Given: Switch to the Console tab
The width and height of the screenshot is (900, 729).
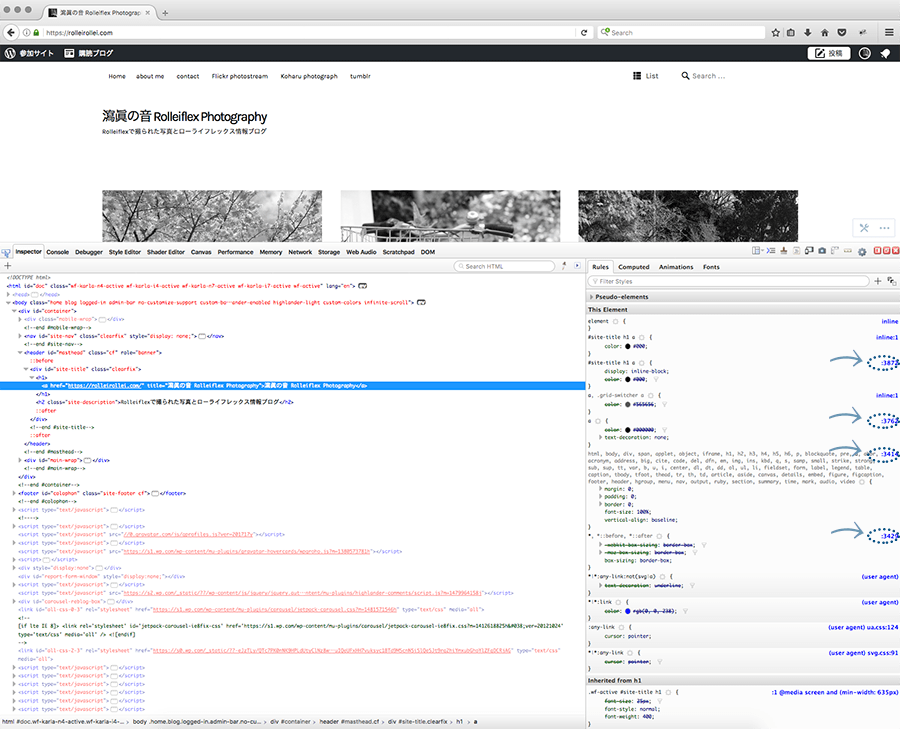Looking at the screenshot, I should (57, 252).
